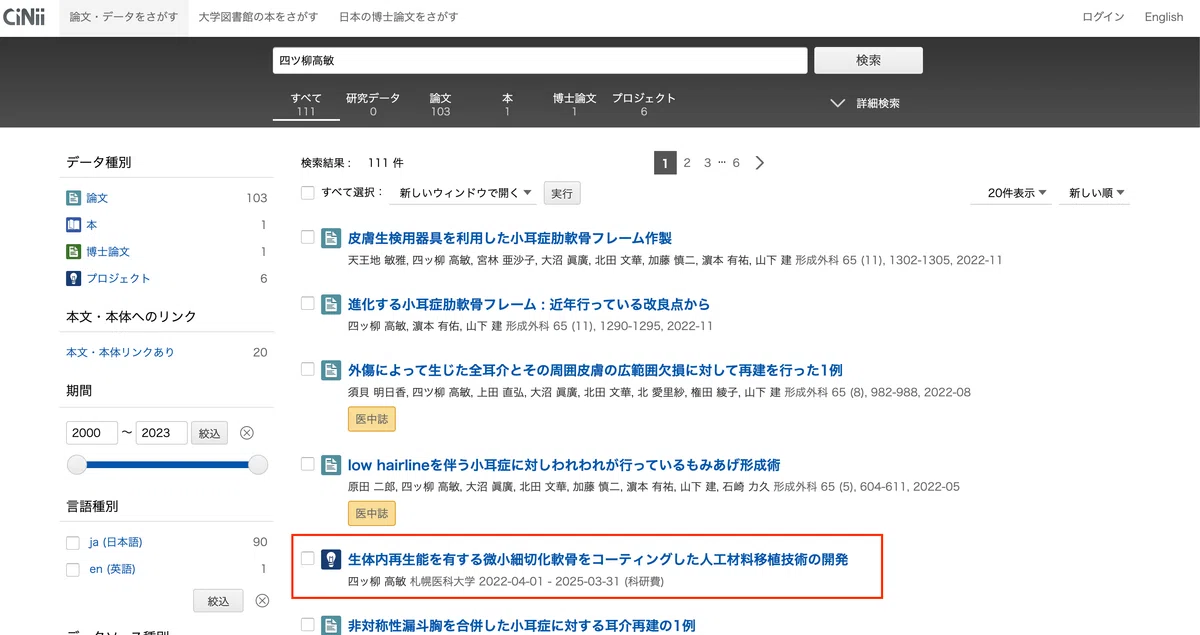The height and width of the screenshot is (635, 1200).
Task: Click 医中誌 badge under 外傷によって生じた result
Action: tap(372, 419)
